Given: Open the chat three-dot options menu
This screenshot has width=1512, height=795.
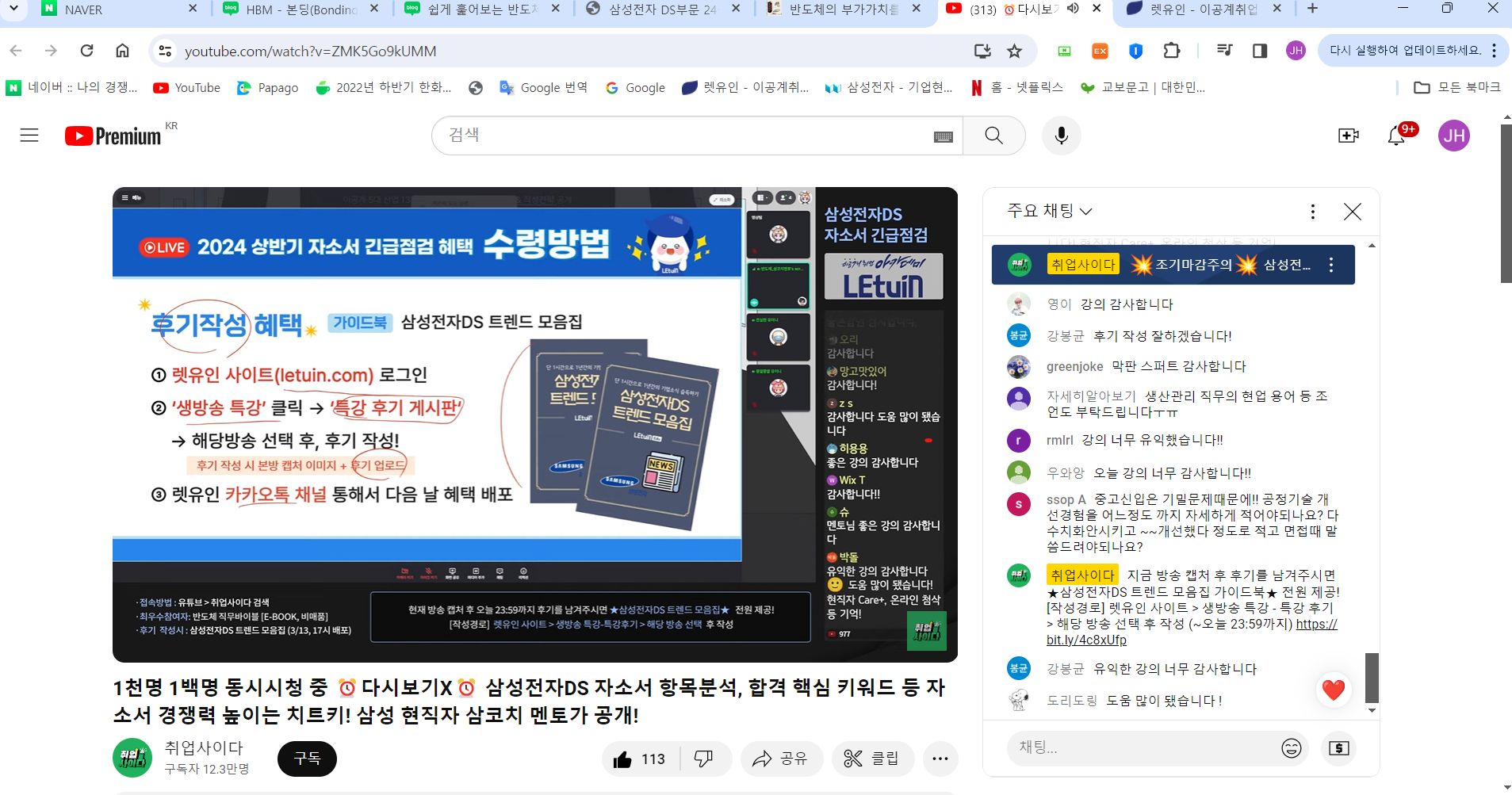Looking at the screenshot, I should point(1313,211).
